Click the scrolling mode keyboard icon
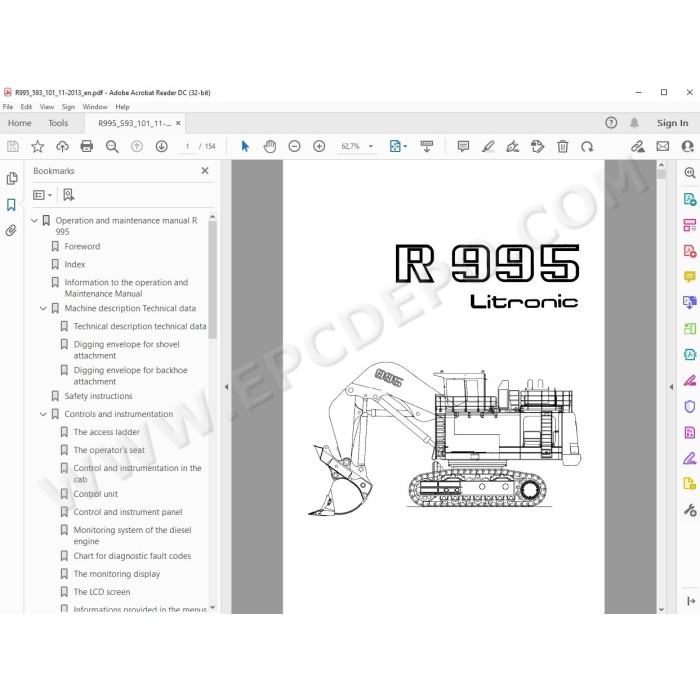The image size is (700, 700). coord(427,146)
